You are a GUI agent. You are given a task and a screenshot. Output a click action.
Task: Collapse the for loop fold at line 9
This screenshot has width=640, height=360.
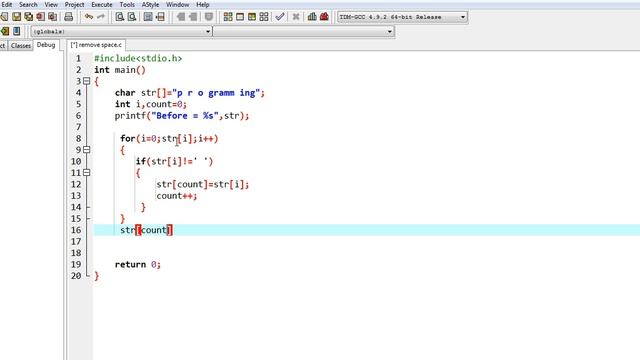tap(87, 150)
